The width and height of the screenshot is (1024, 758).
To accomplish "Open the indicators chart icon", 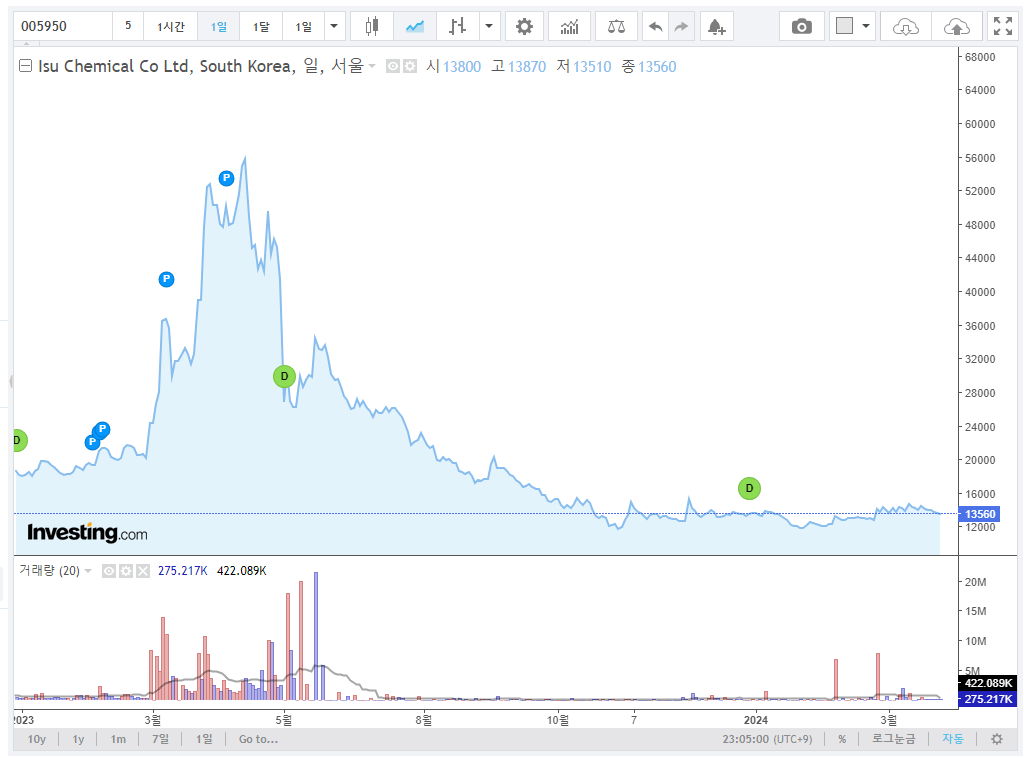I will click(x=569, y=27).
